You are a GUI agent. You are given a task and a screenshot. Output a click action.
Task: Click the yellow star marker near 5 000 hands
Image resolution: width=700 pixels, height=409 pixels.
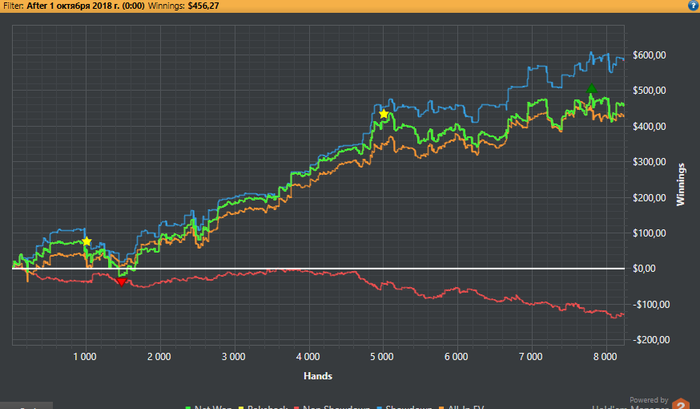pos(383,113)
